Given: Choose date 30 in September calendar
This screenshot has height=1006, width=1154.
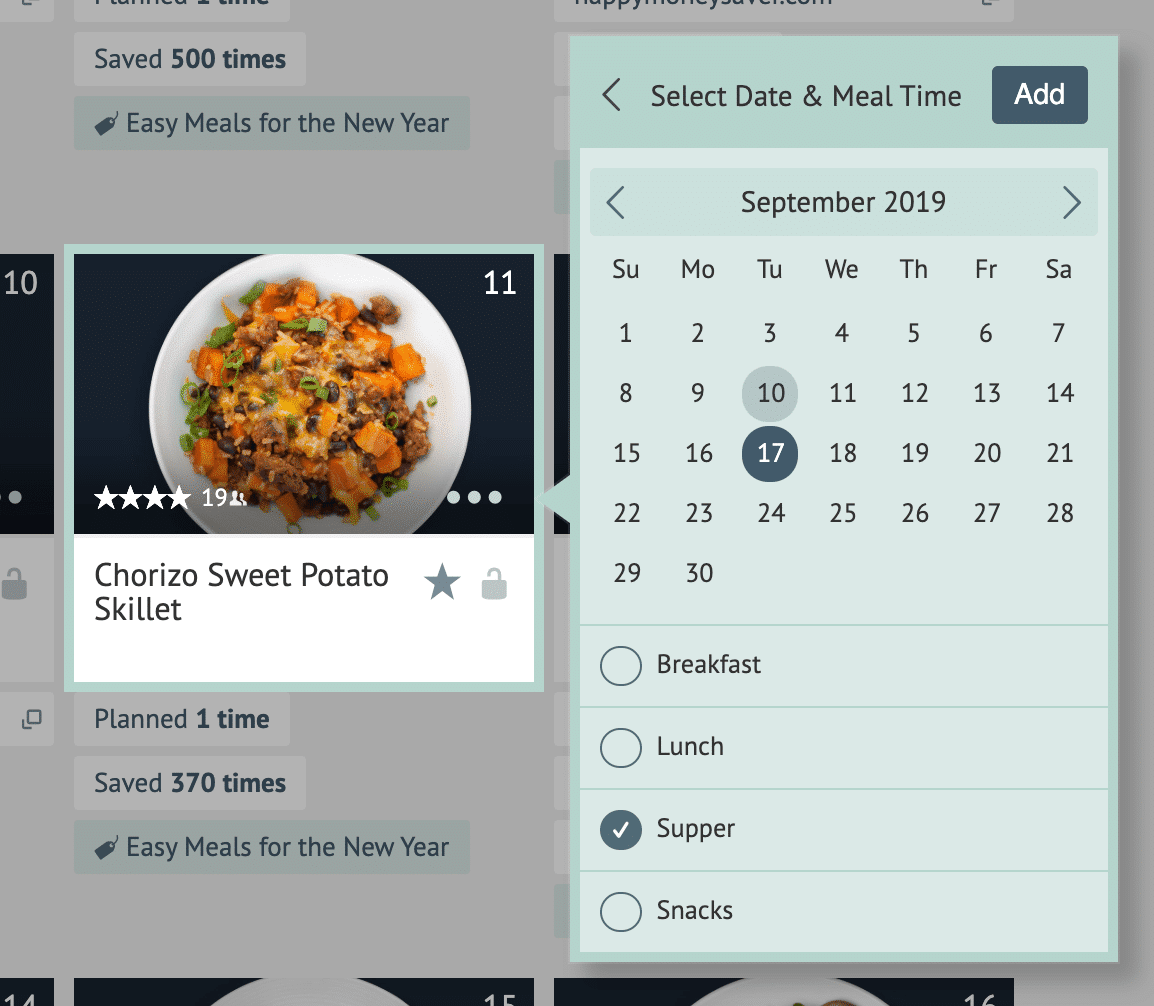Looking at the screenshot, I should point(699,573).
